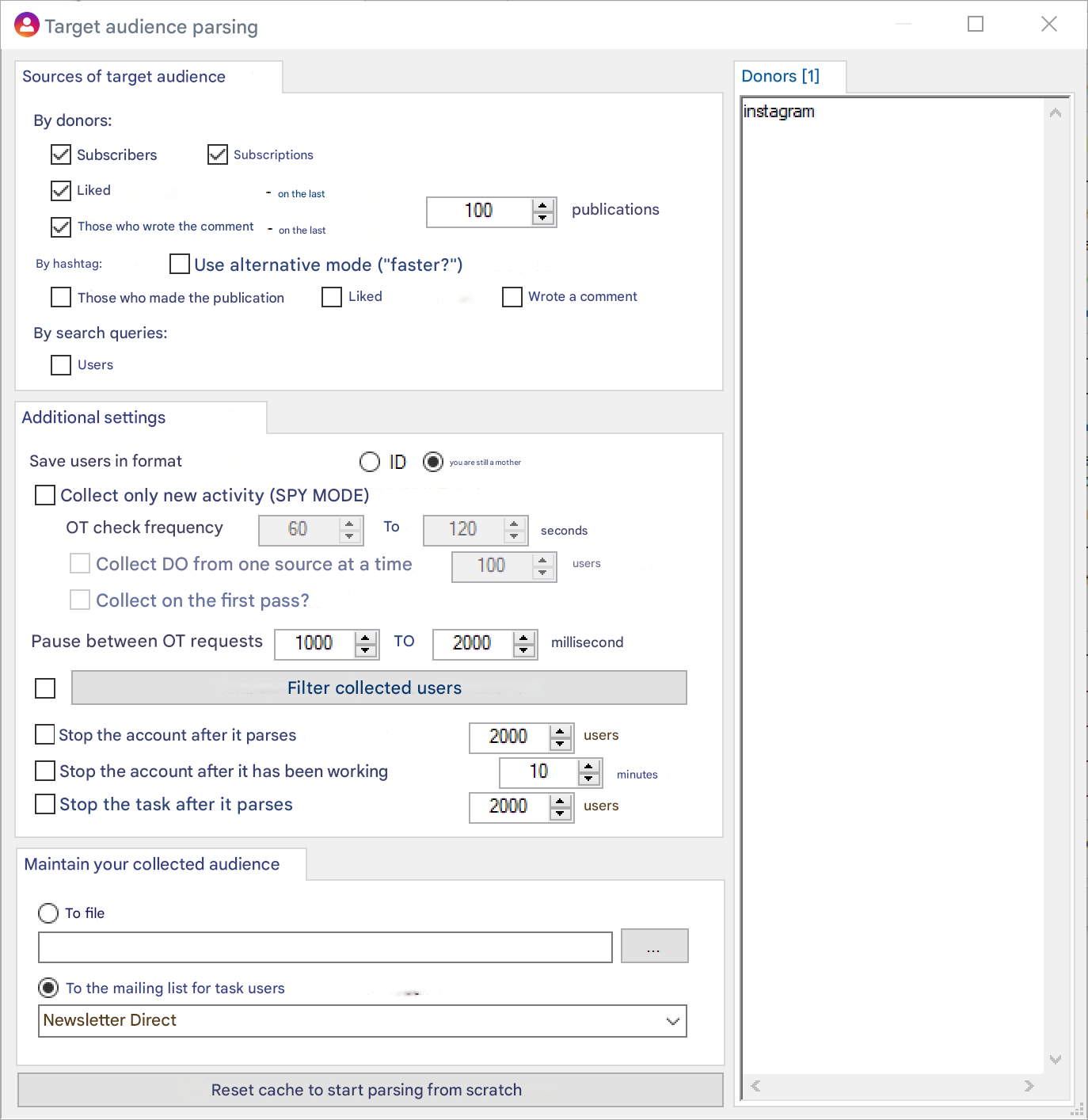Close the Target audience parsing window

[x=1049, y=25]
